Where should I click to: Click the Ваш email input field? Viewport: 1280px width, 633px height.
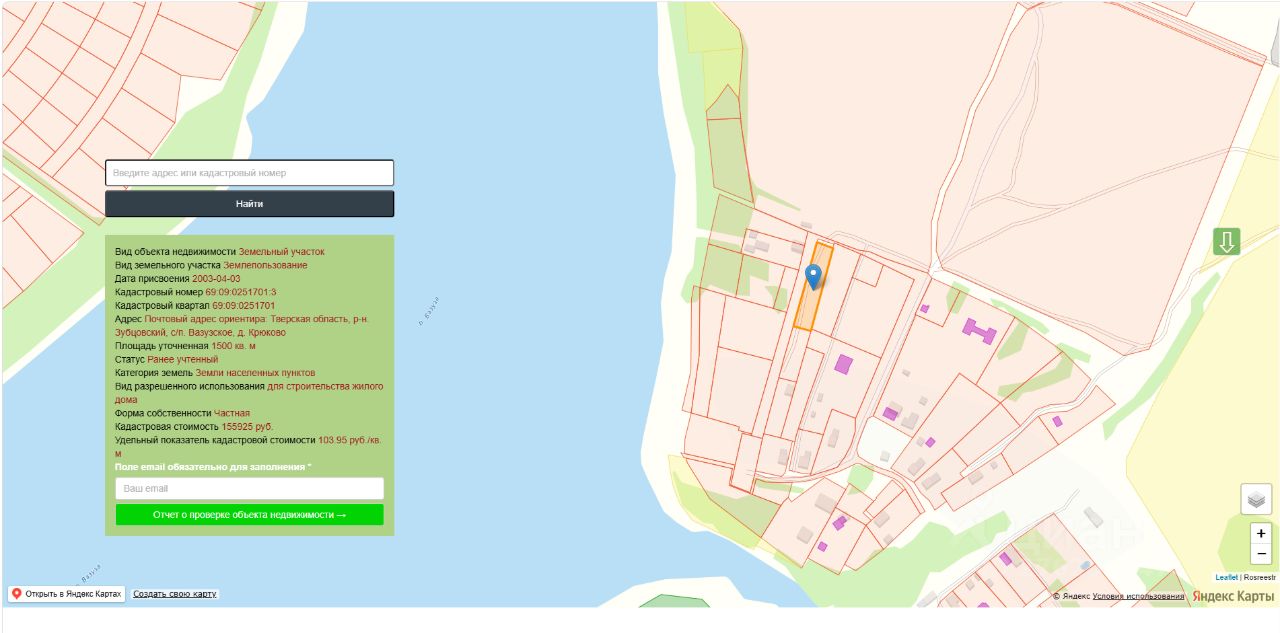click(x=249, y=489)
